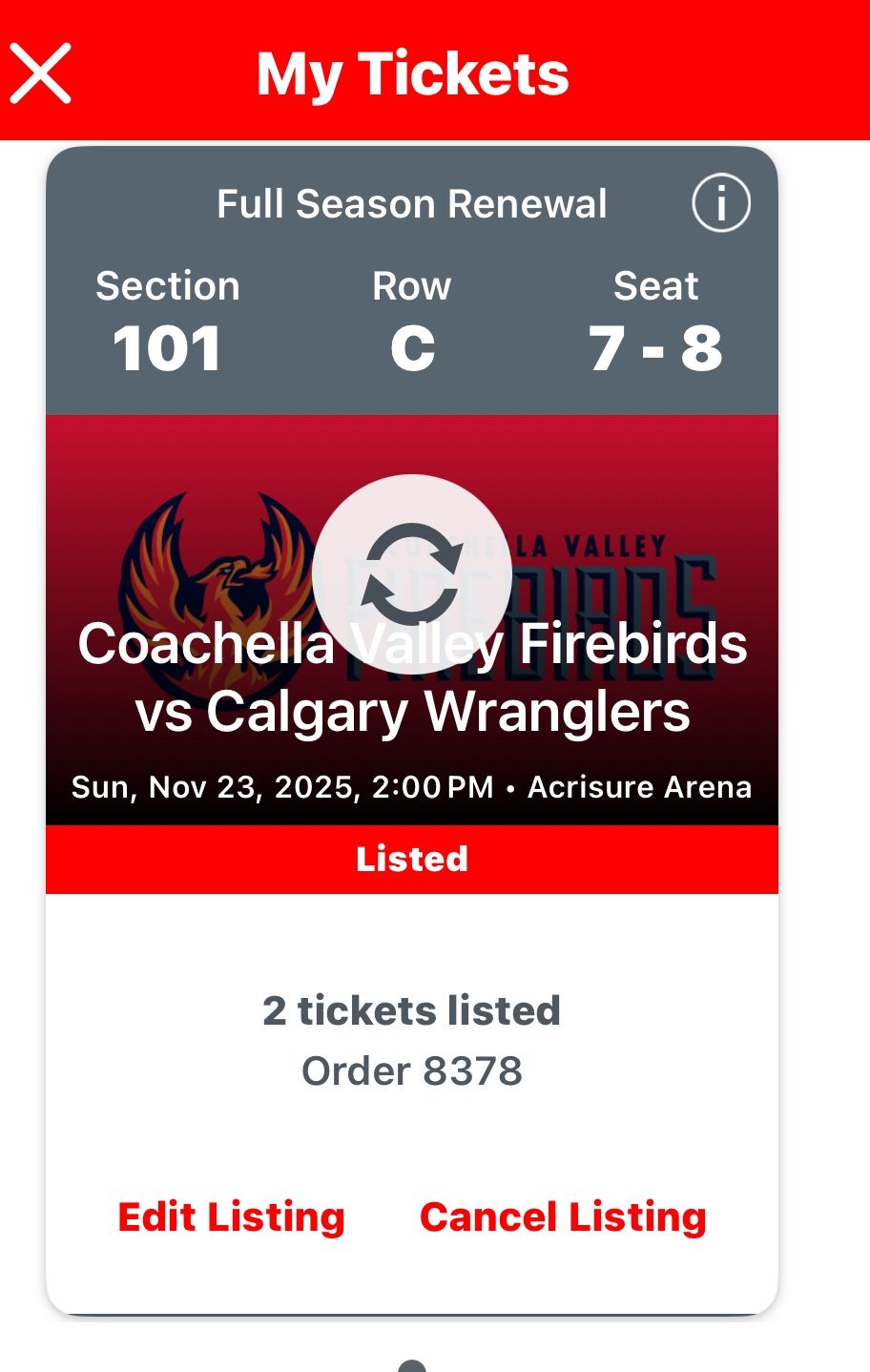Click the X to close My Tickets
This screenshot has height=1372, width=870.
[x=40, y=72]
